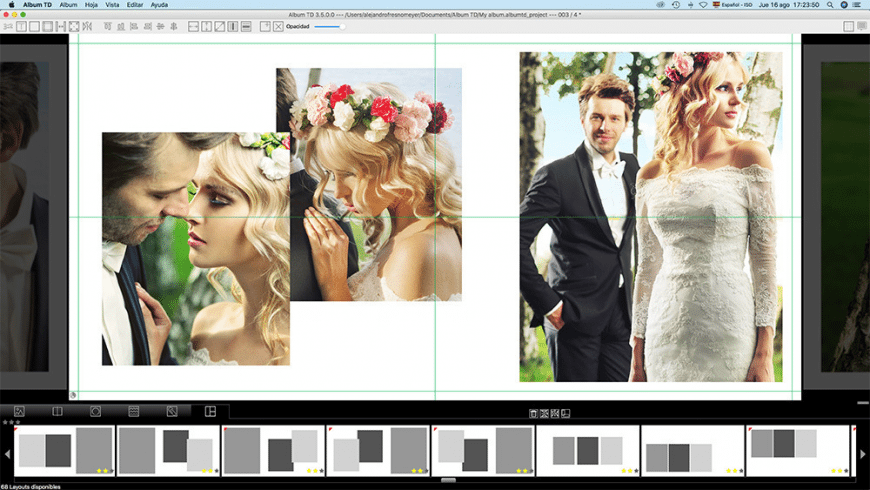Open the Album menu
Screen dimensions: 870x490
pos(68,5)
